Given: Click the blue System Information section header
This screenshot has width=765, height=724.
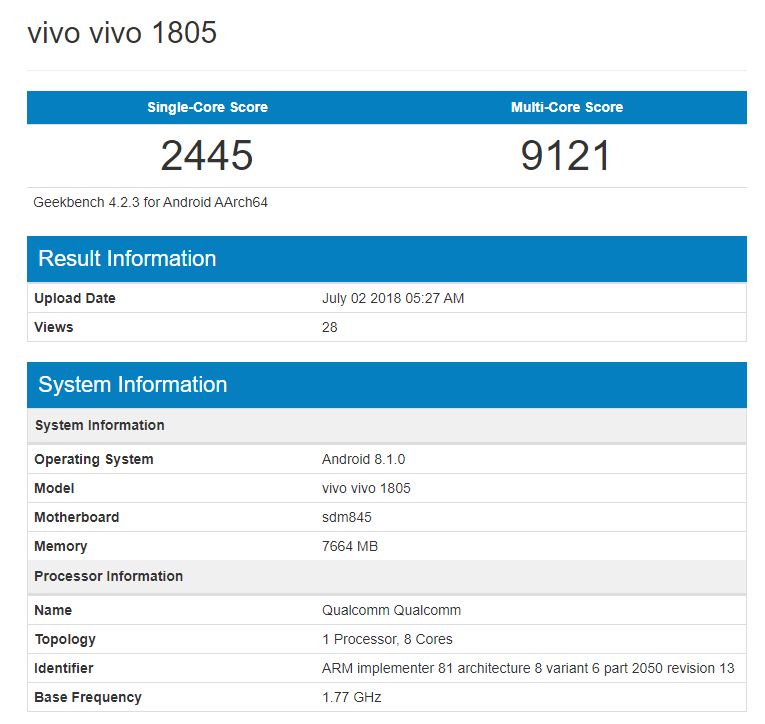Looking at the screenshot, I should click(132, 385).
